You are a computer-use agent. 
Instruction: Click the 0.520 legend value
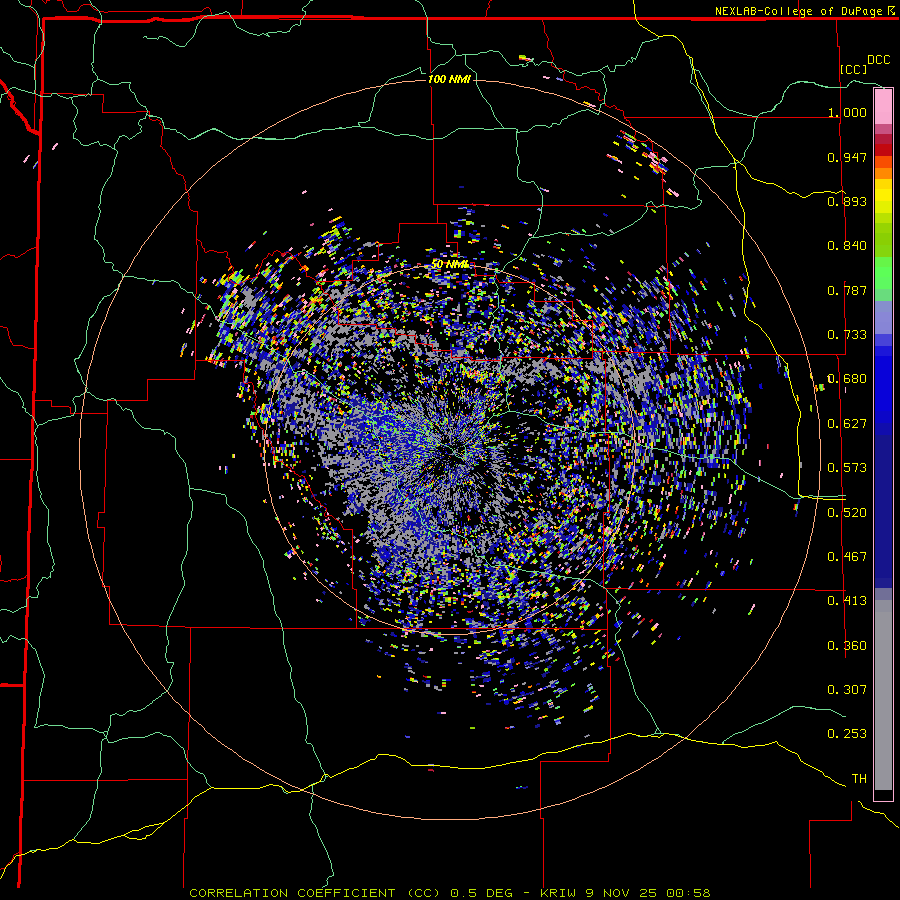(x=847, y=513)
